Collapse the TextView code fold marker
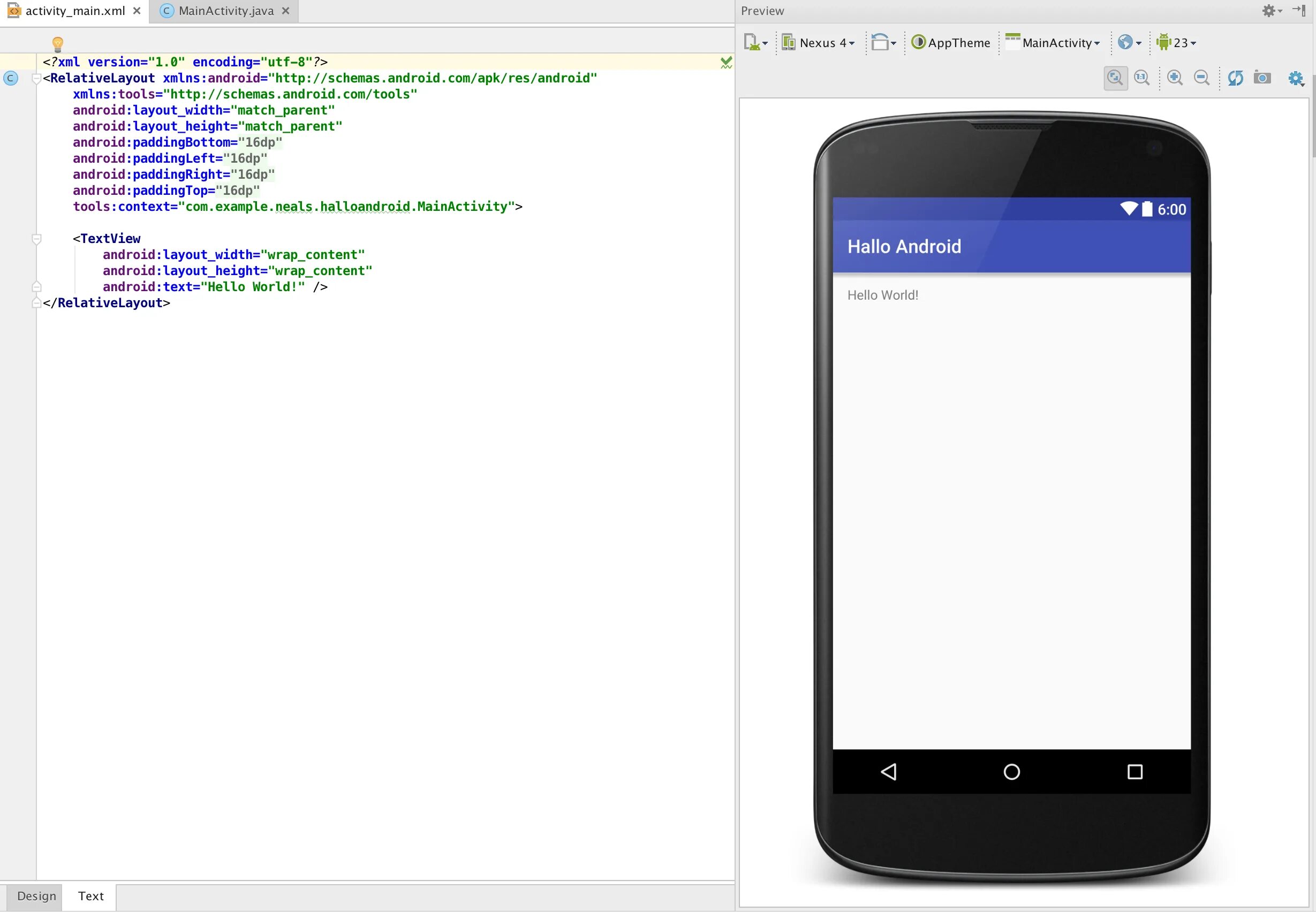1316x912 pixels. pos(36,239)
